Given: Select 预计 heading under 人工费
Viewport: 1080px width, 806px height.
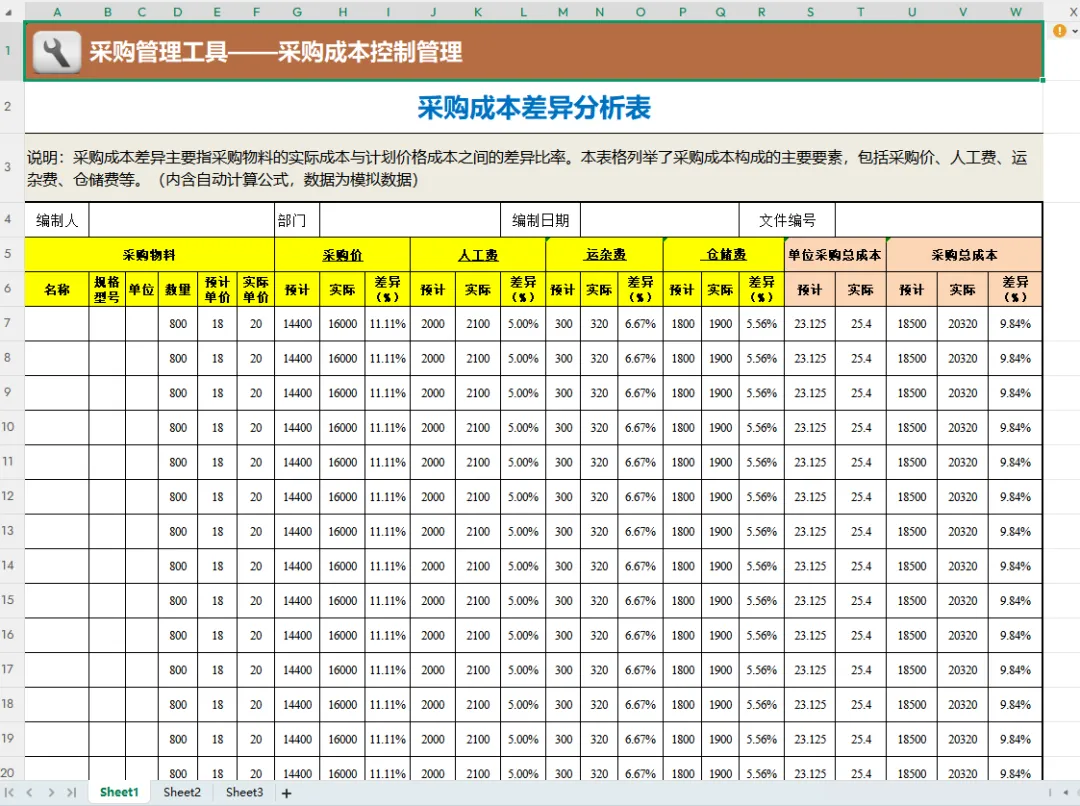Looking at the screenshot, I should pos(433,289).
